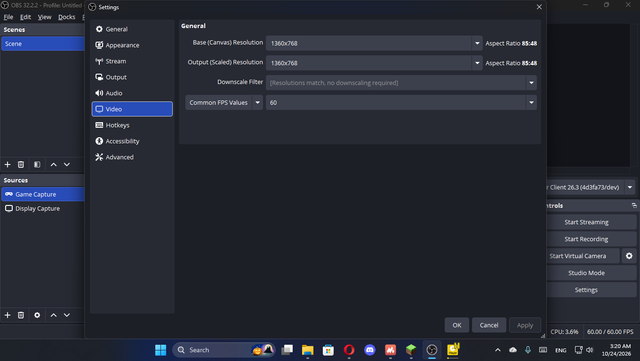Click Start Streaming in OBS controls
Screen dimensions: 640x361
pyautogui.click(x=591, y=222)
